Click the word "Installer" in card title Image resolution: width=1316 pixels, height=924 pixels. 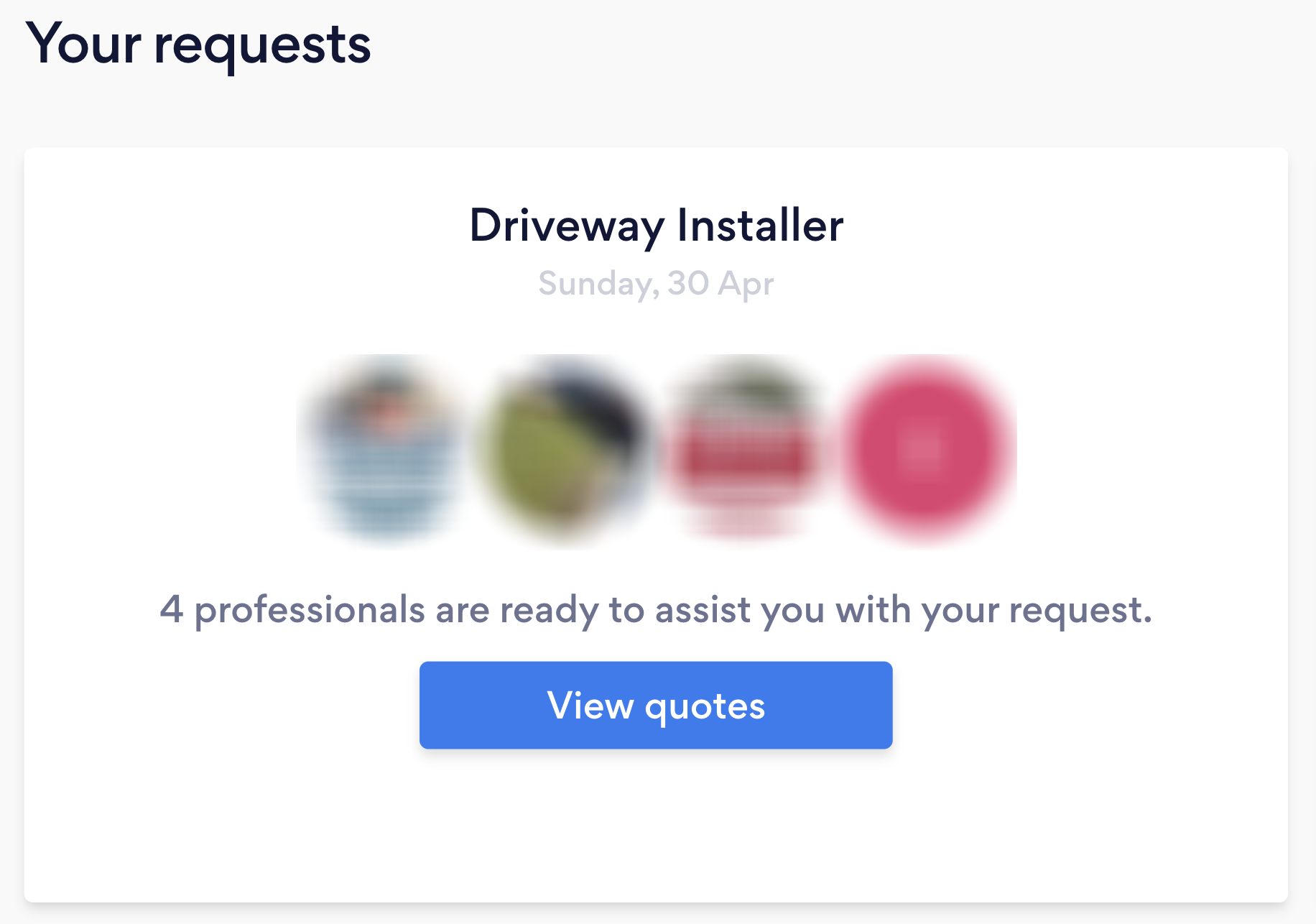760,226
